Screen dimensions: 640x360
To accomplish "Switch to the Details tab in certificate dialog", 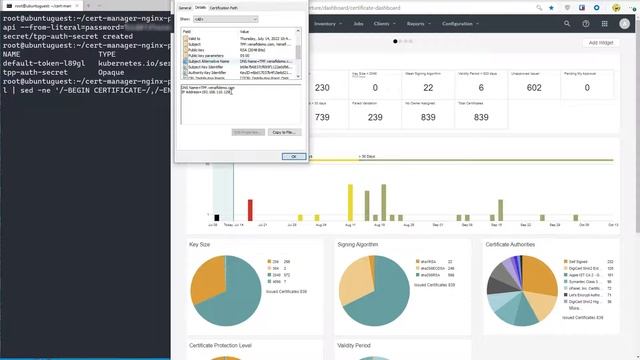I will point(200,7).
